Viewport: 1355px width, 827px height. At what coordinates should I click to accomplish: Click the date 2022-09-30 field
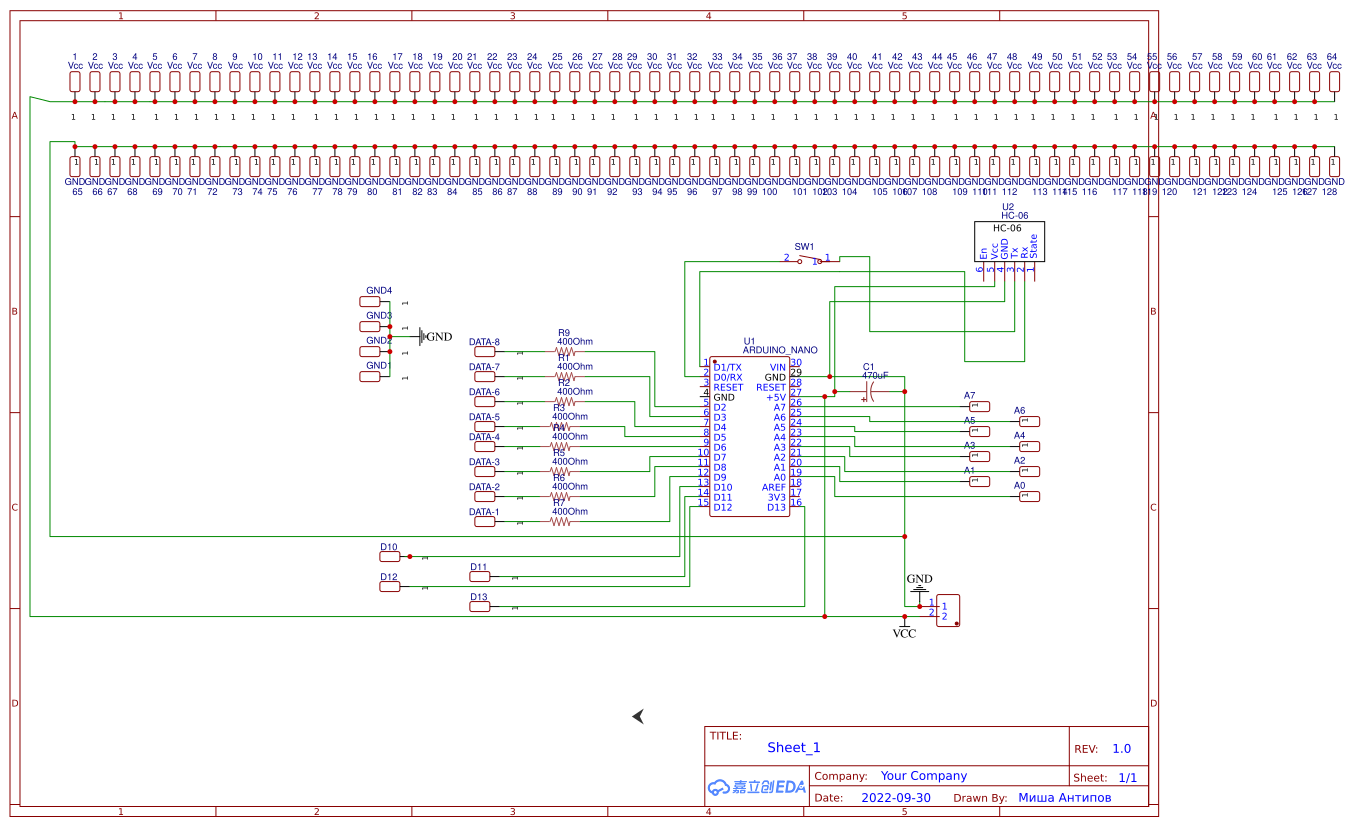coord(895,798)
